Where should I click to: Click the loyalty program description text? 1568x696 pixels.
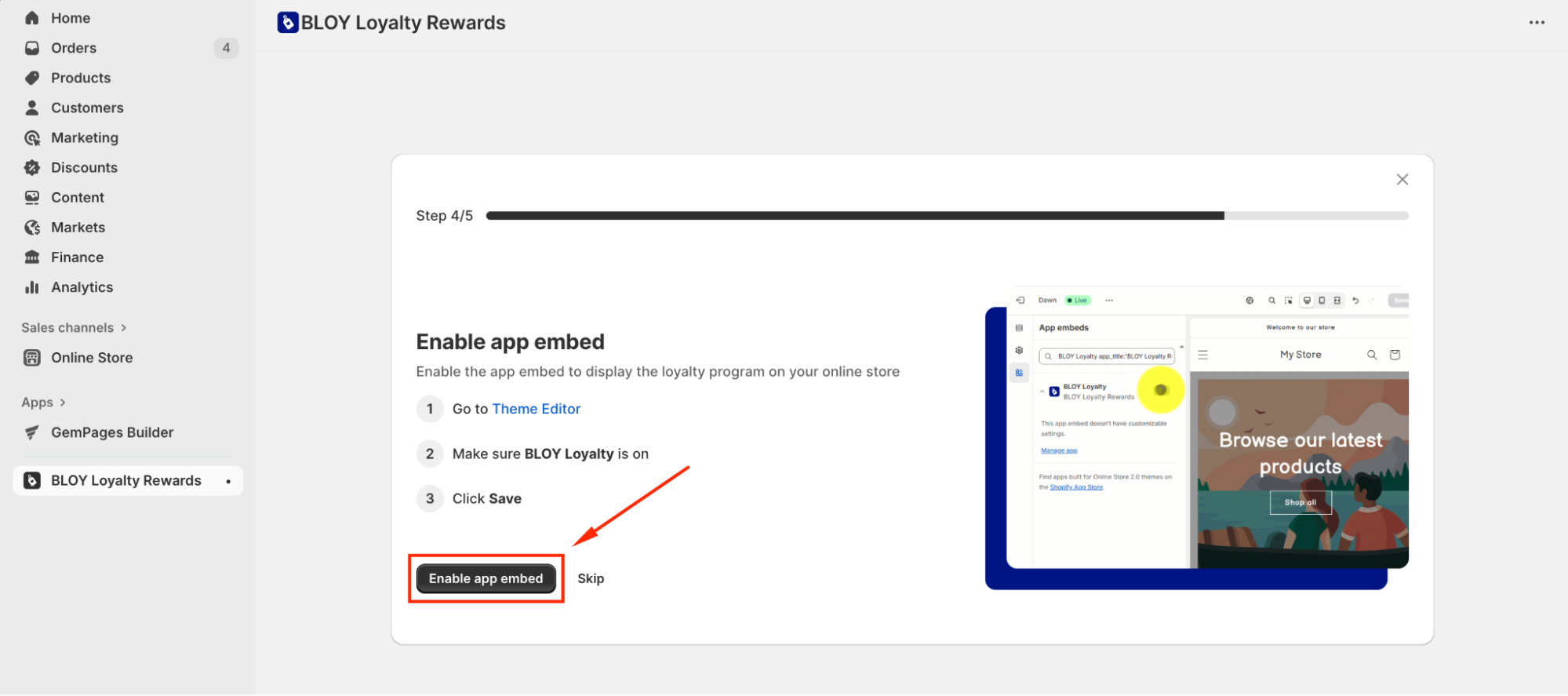(x=658, y=372)
